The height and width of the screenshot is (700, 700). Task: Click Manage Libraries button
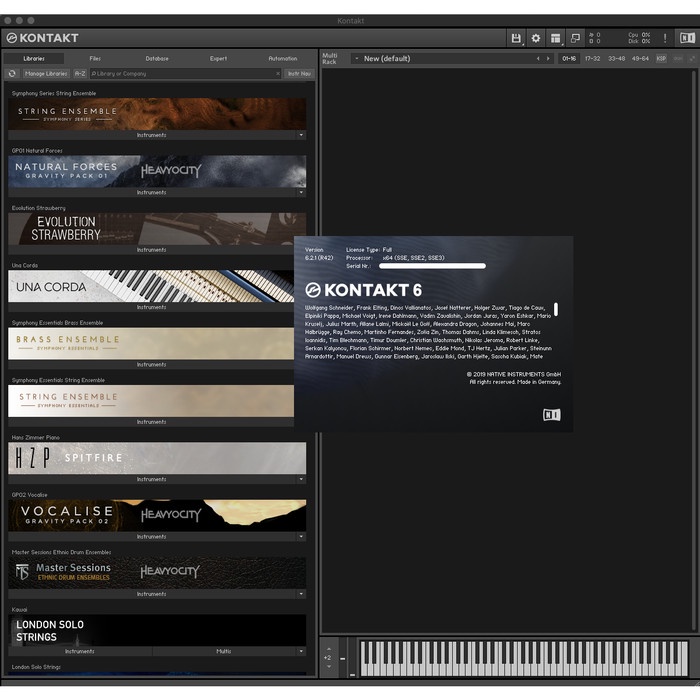click(46, 74)
